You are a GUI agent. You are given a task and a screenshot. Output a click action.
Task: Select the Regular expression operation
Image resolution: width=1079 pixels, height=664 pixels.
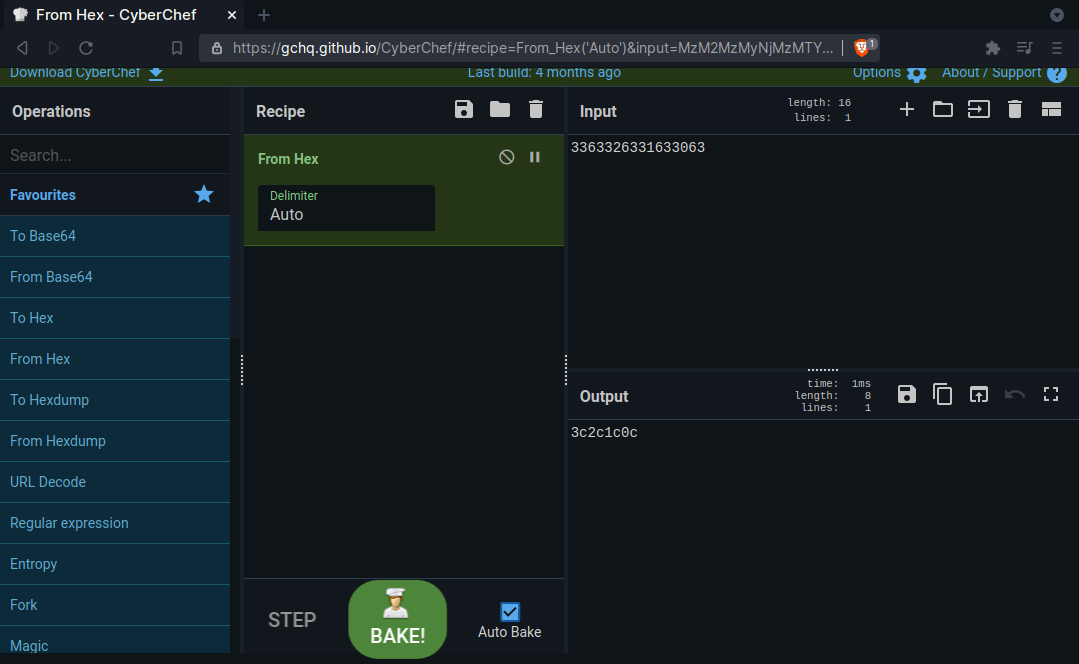[x=115, y=523]
